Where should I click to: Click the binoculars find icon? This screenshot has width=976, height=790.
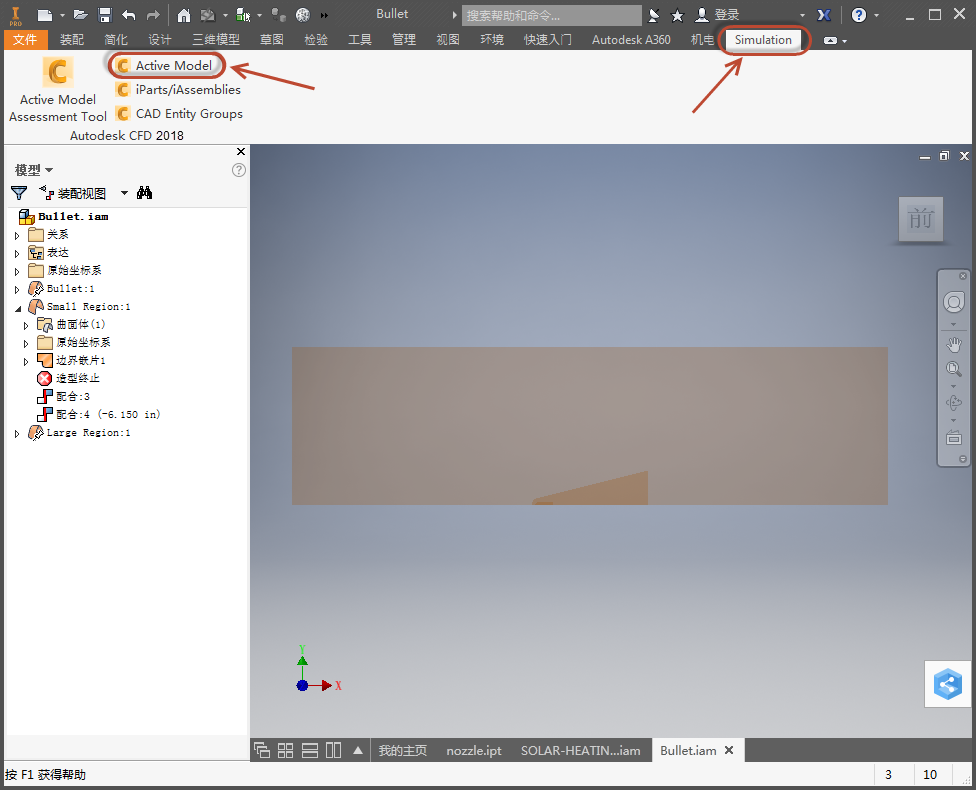coord(144,193)
